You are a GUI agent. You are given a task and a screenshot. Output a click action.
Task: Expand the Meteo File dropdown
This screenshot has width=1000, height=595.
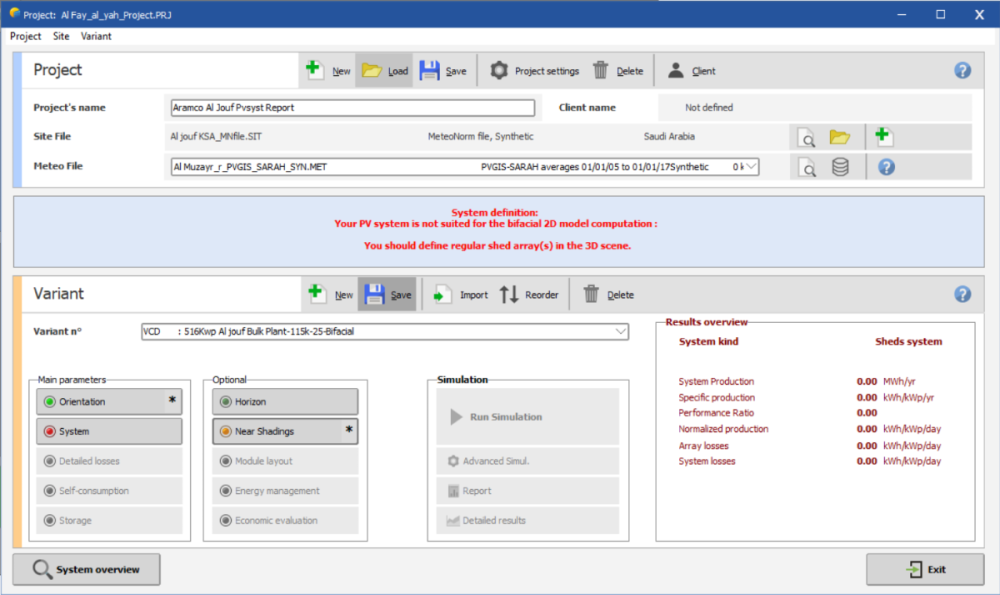[750, 167]
